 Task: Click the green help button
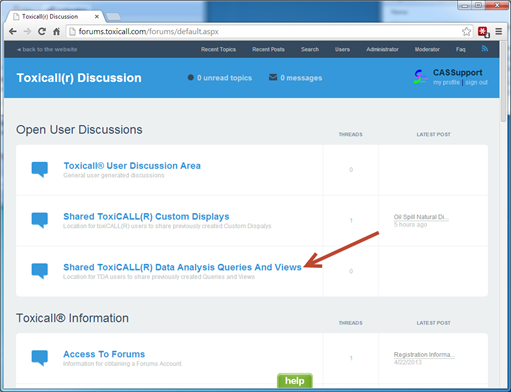click(295, 381)
